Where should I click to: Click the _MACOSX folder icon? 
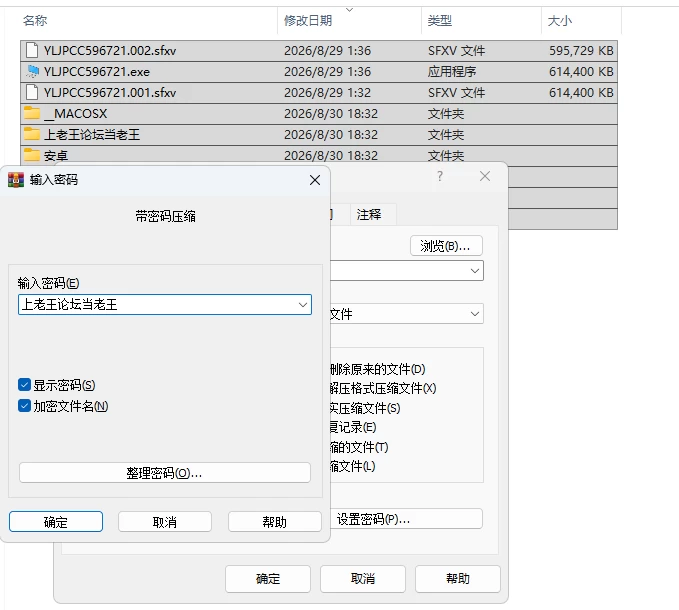[x=32, y=113]
